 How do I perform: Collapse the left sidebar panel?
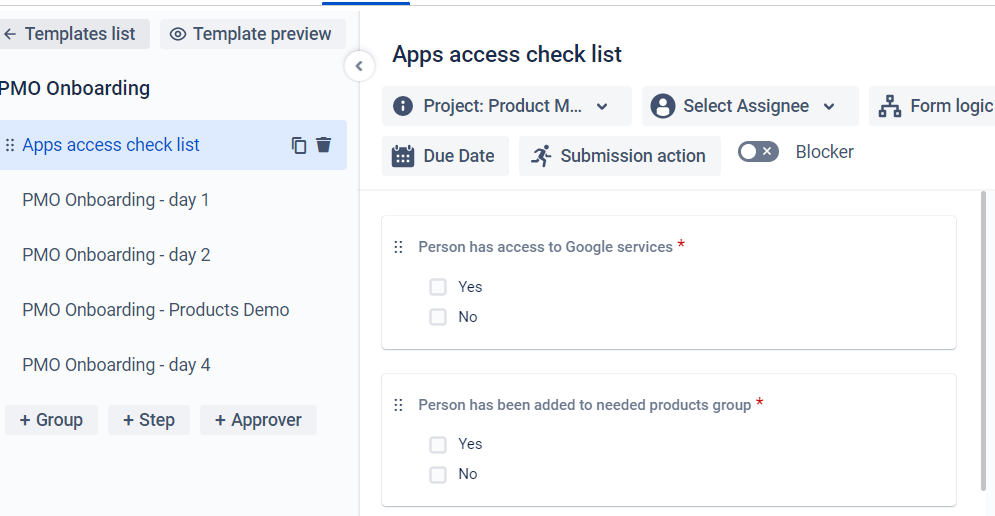[359, 67]
